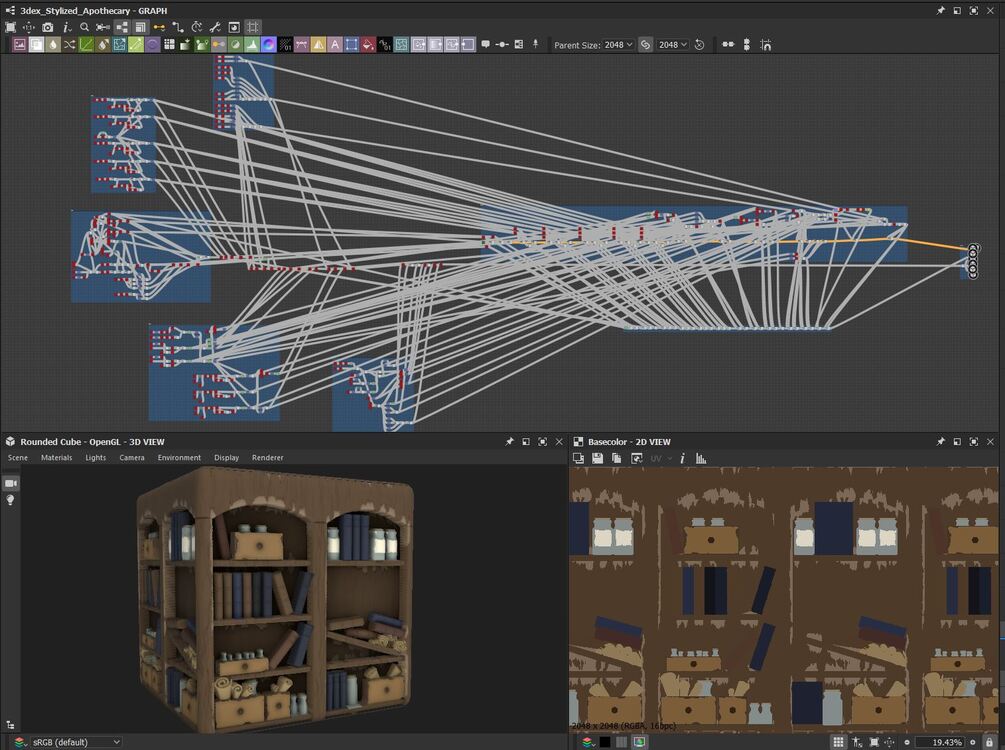The height and width of the screenshot is (750, 1005).
Task: Fit image to 2D view button
Action: (874, 742)
